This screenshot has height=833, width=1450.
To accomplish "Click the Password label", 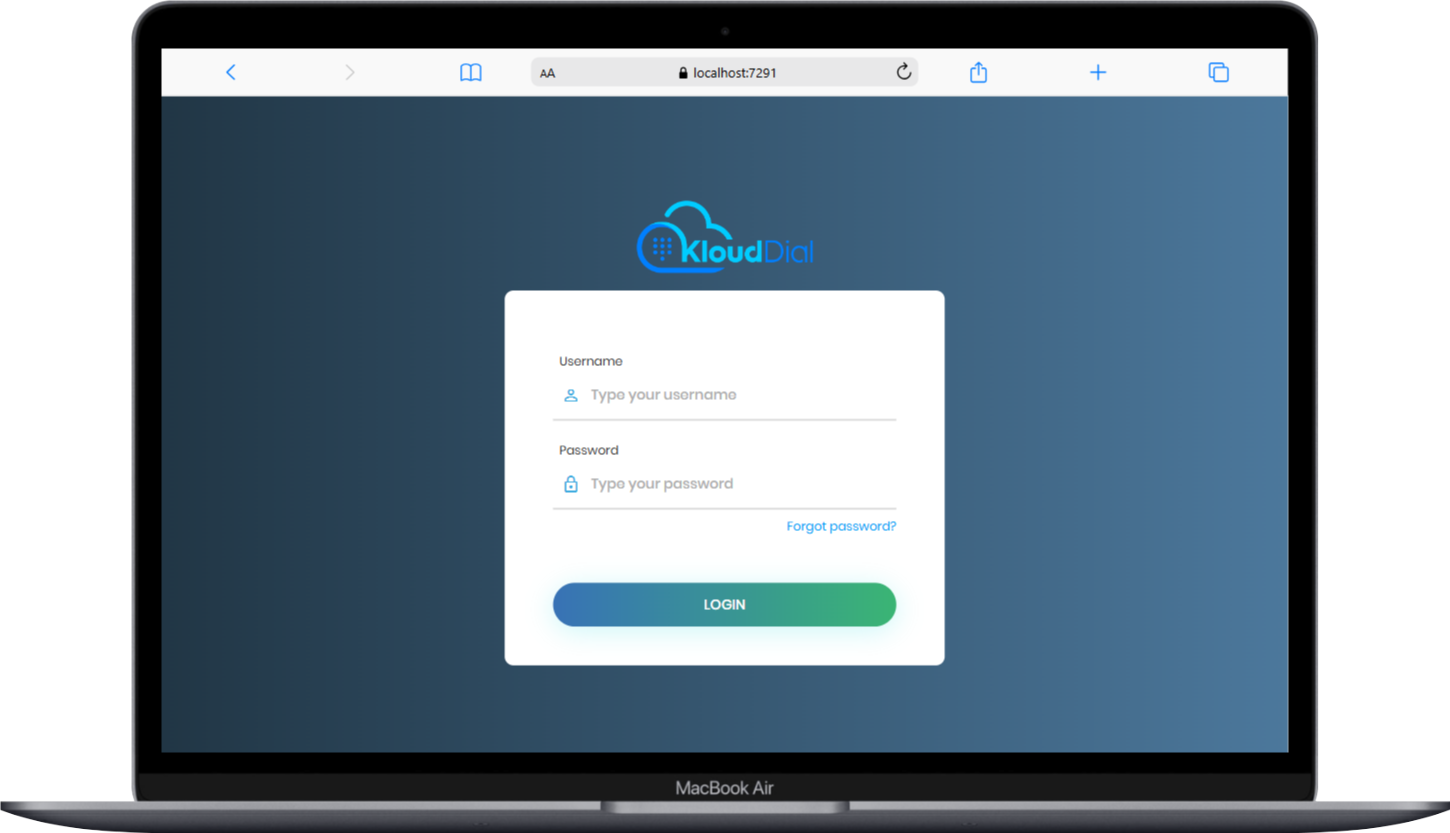I will 589,450.
